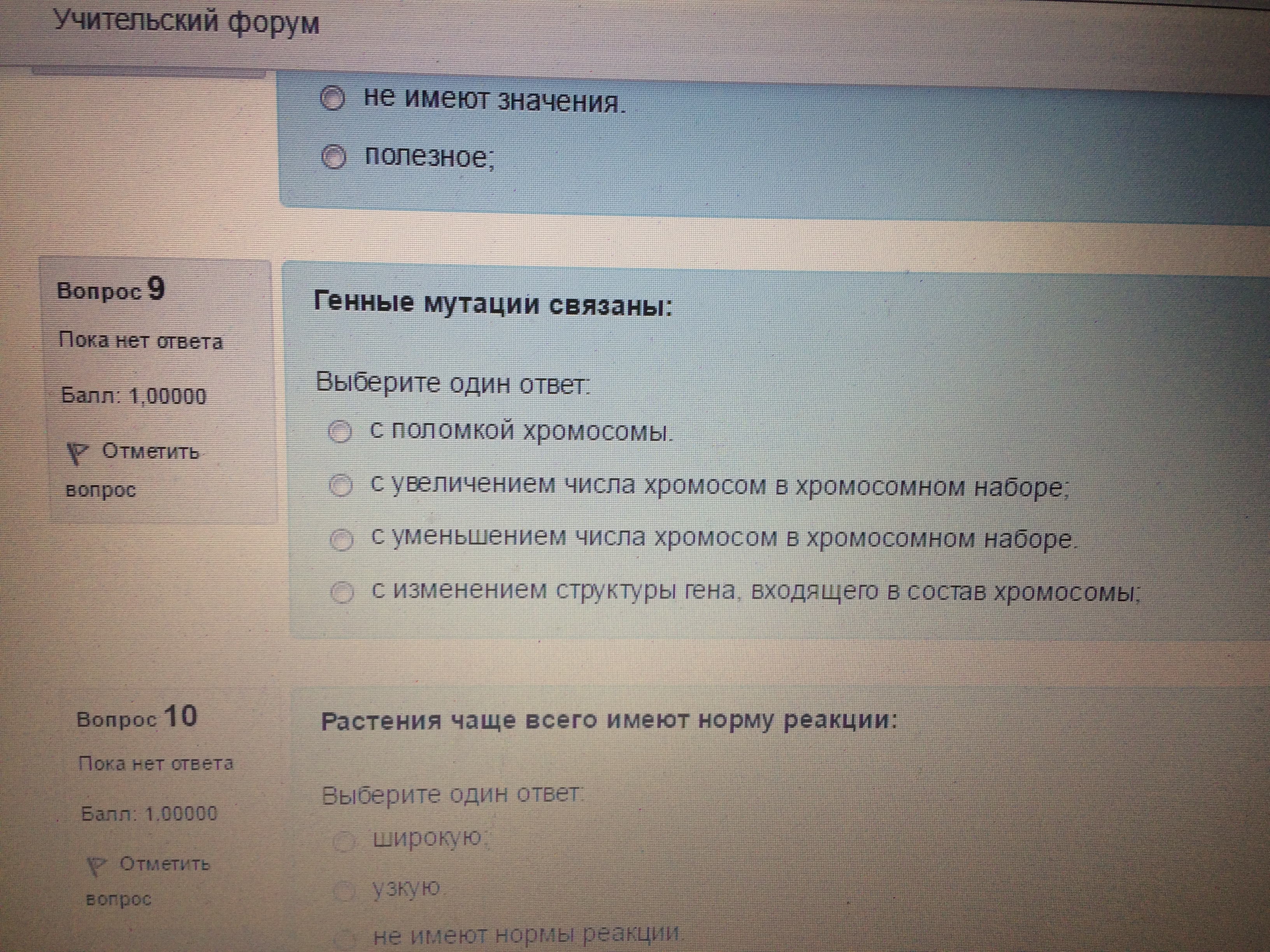Screen dimensions: 1270x952
Task: Select 'с увеличением числа хромосом' radio option
Action: [x=341, y=486]
